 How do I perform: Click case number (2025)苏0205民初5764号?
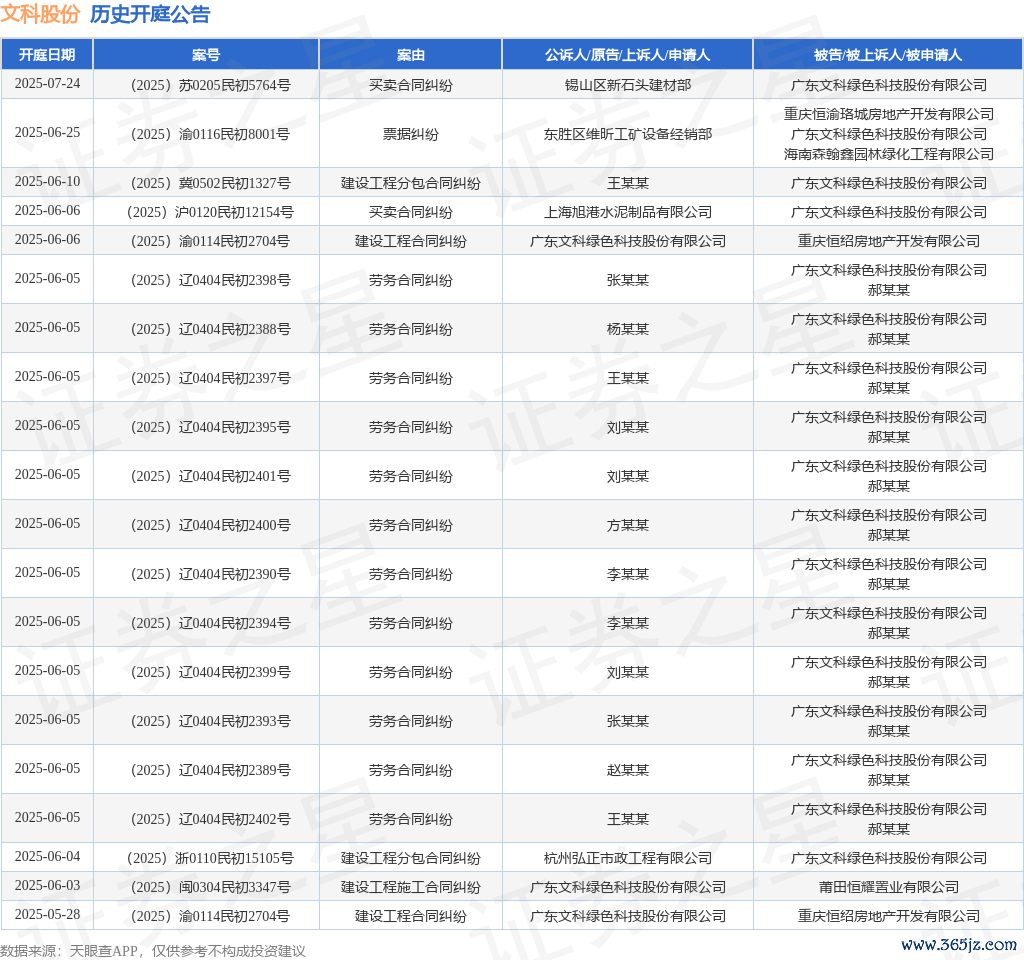(x=206, y=85)
